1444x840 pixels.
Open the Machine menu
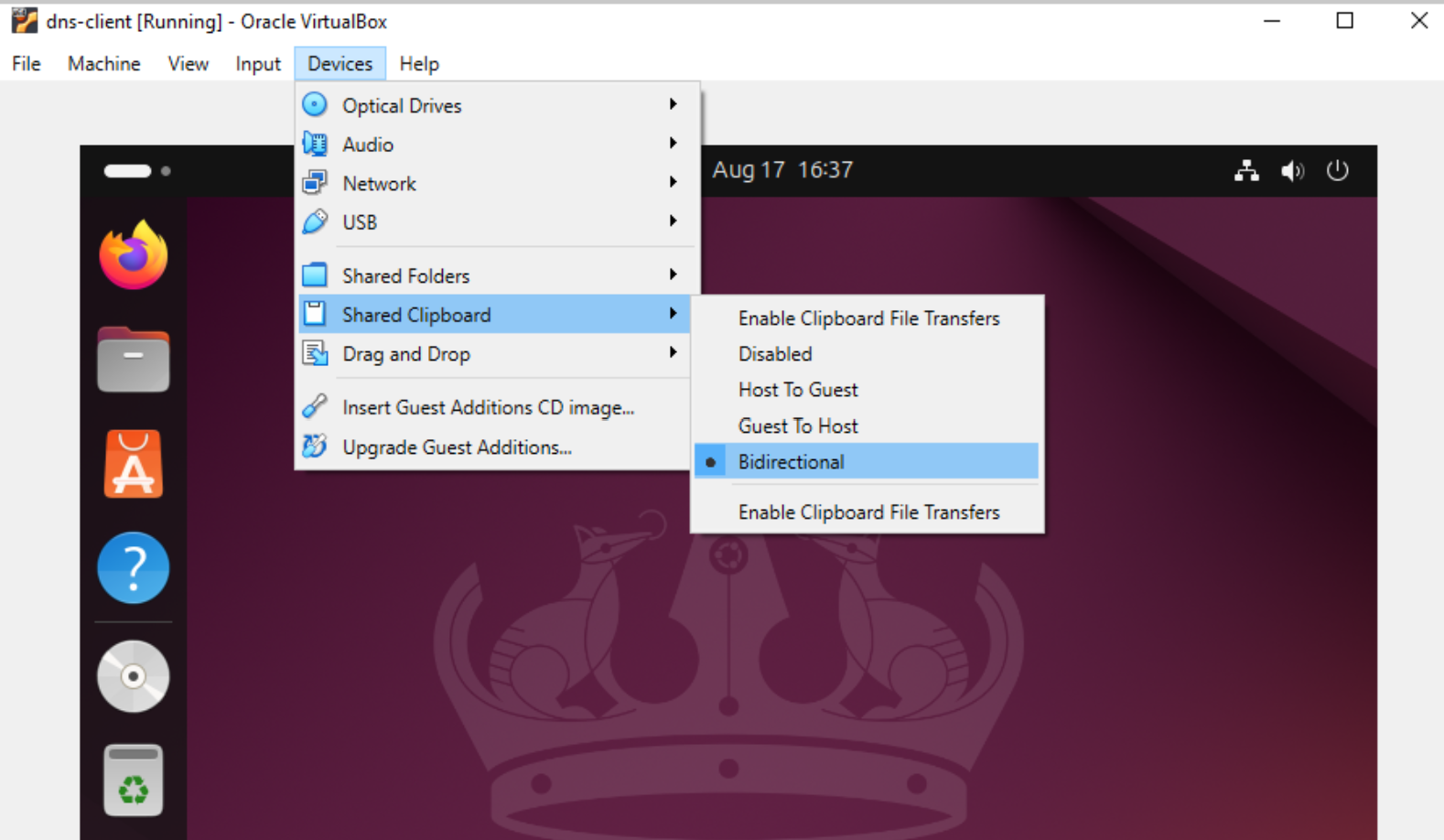(x=104, y=64)
